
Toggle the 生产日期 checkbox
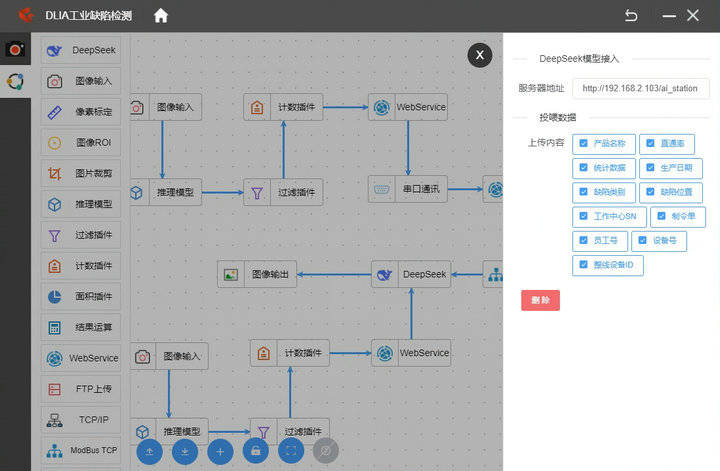650,168
